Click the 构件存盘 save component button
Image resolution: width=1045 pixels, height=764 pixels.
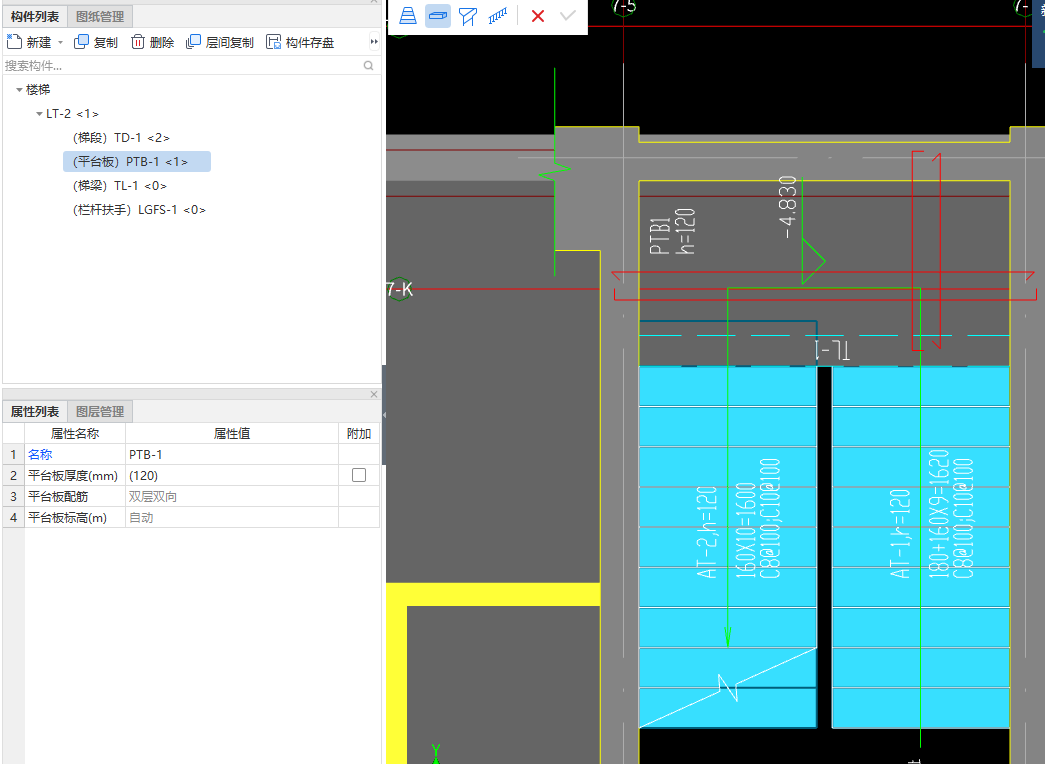(x=300, y=42)
